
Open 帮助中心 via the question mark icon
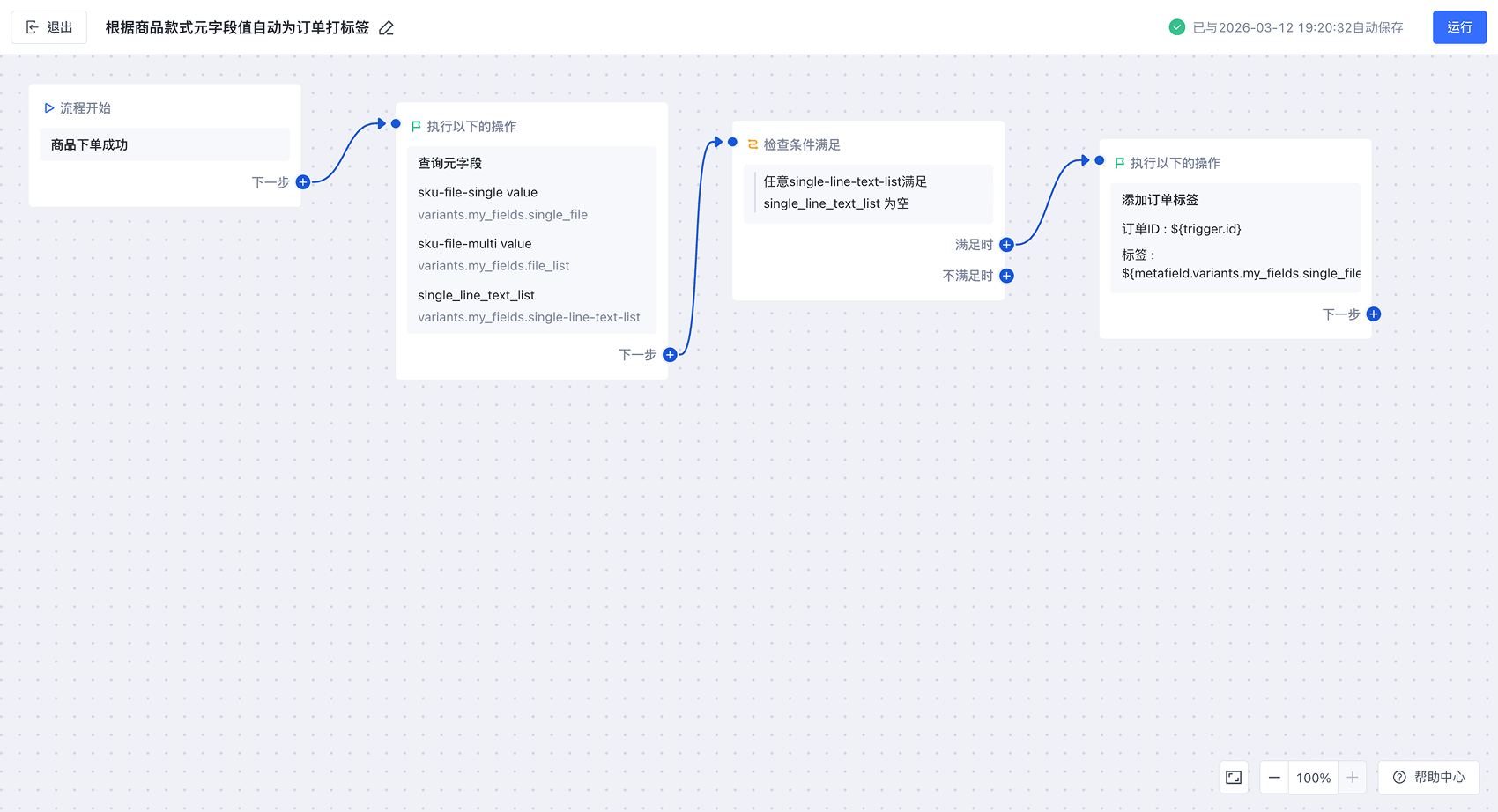tap(1398, 777)
